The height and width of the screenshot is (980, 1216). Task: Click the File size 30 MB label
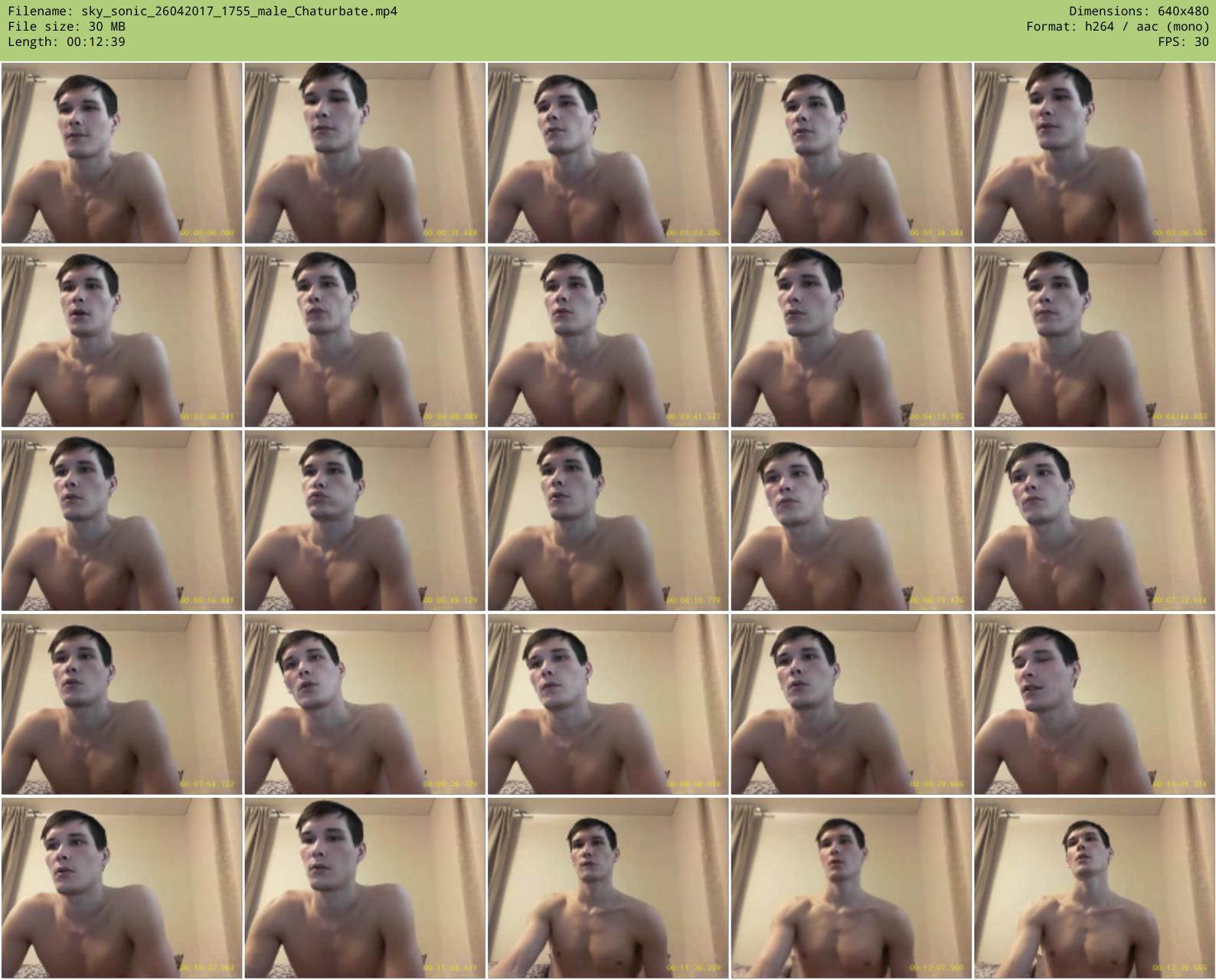(x=67, y=26)
